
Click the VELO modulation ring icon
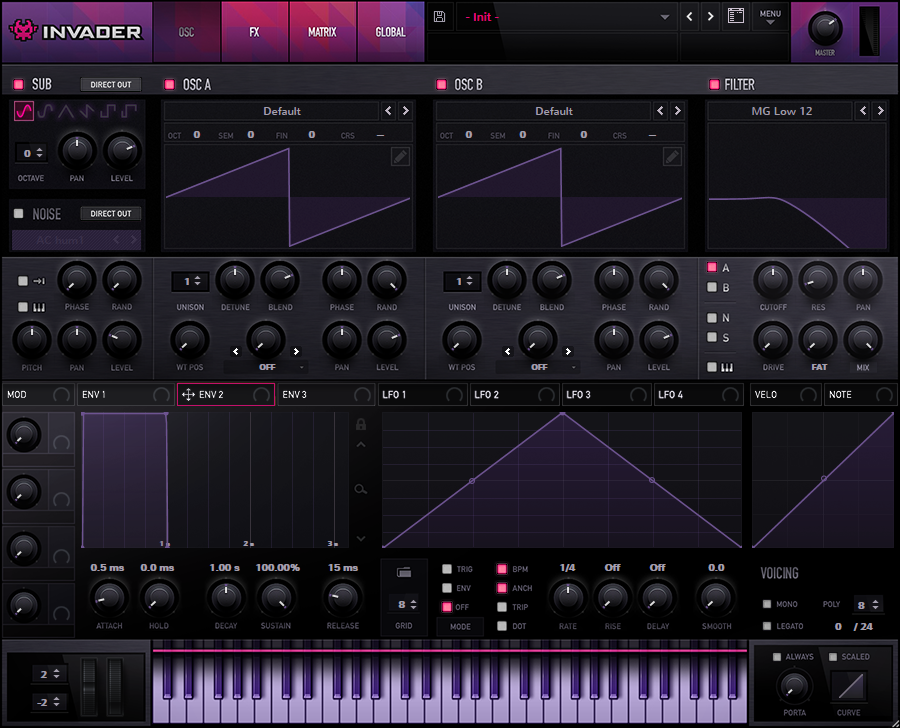(808, 395)
